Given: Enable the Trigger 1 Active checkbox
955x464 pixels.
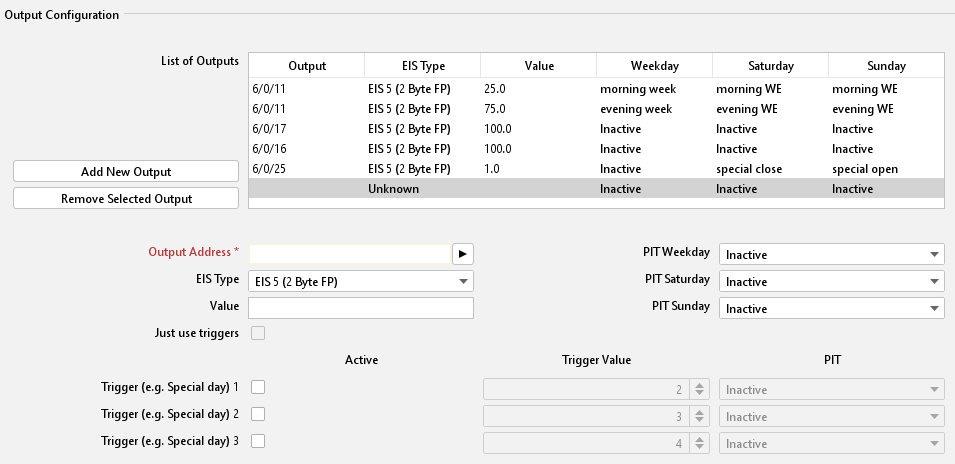Looking at the screenshot, I should pyautogui.click(x=258, y=387).
